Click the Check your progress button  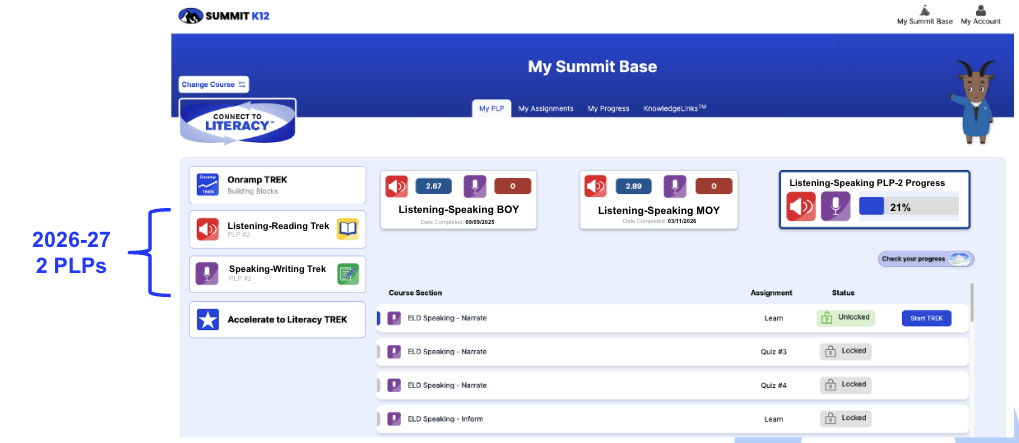click(x=926, y=259)
